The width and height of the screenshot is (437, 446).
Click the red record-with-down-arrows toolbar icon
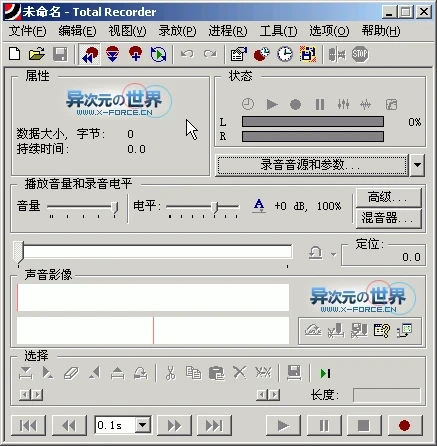pos(113,54)
